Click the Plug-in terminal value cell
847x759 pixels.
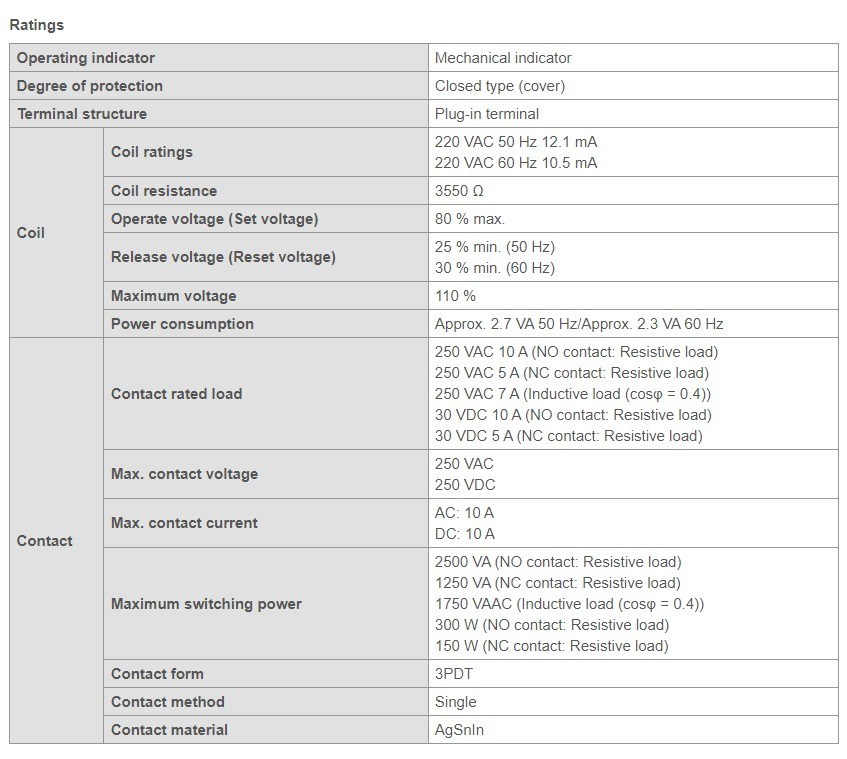[x=487, y=114]
